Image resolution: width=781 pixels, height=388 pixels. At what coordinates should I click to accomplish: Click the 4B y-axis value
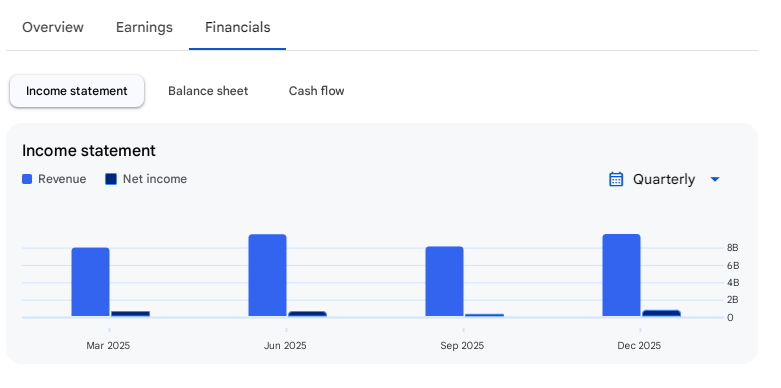[x=732, y=282]
